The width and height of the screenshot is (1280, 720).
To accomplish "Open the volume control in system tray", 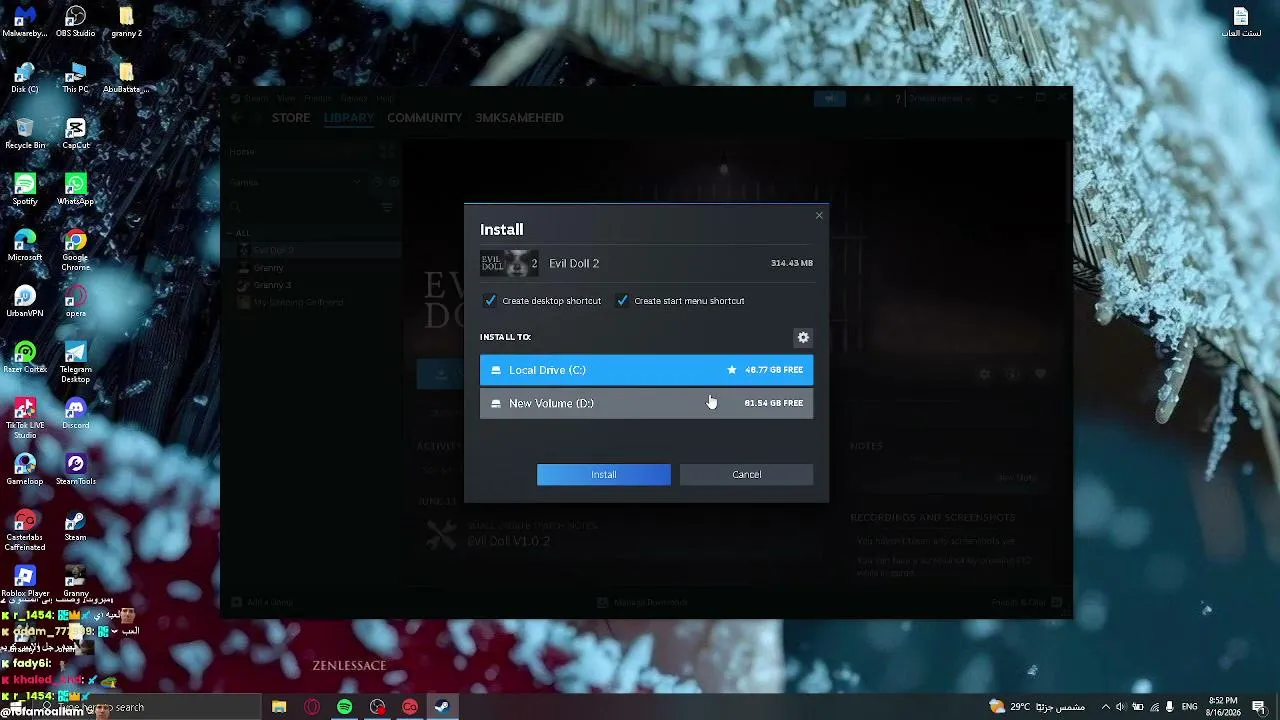I will pos(1121,707).
